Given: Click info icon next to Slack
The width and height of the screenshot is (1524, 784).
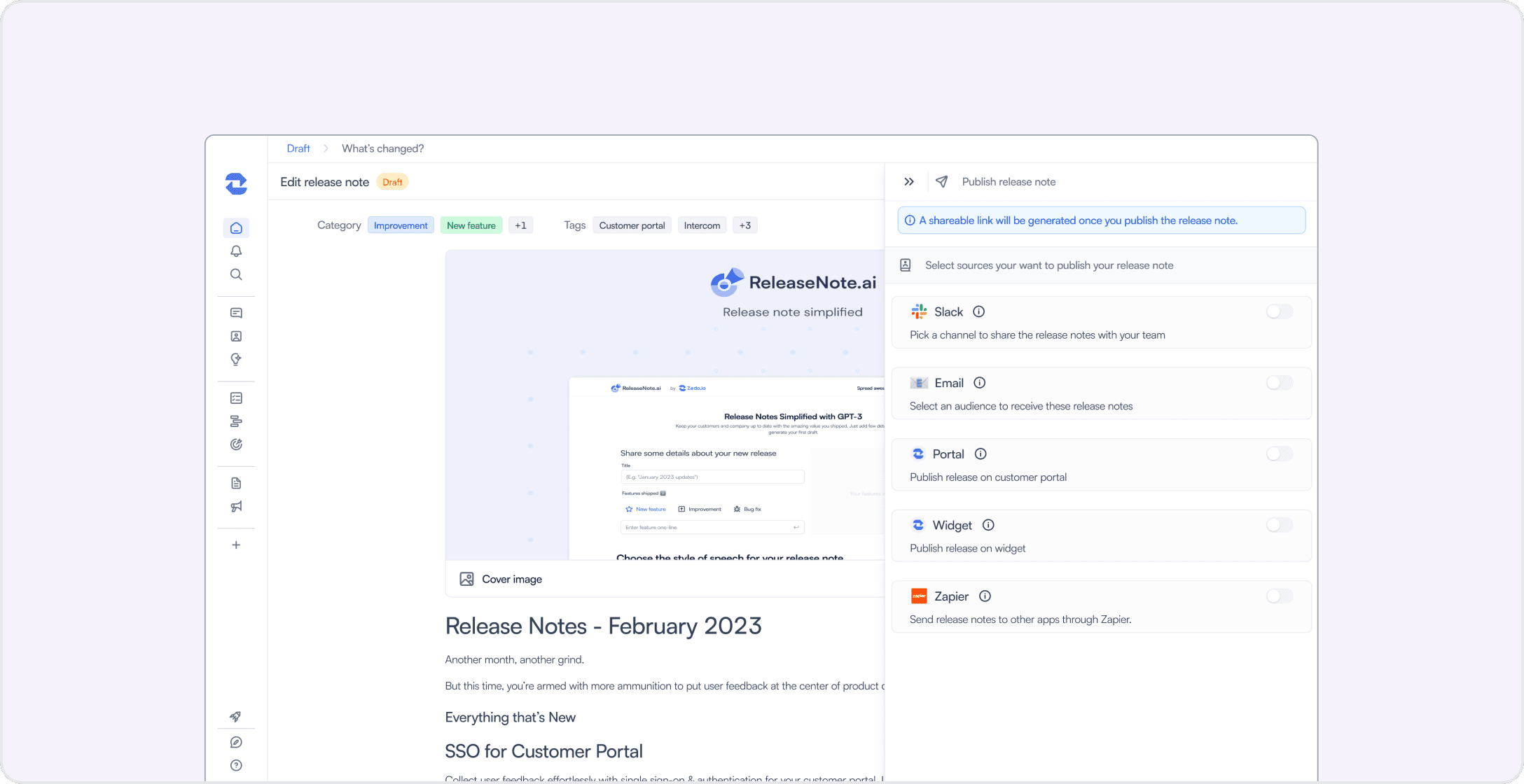Looking at the screenshot, I should [979, 311].
